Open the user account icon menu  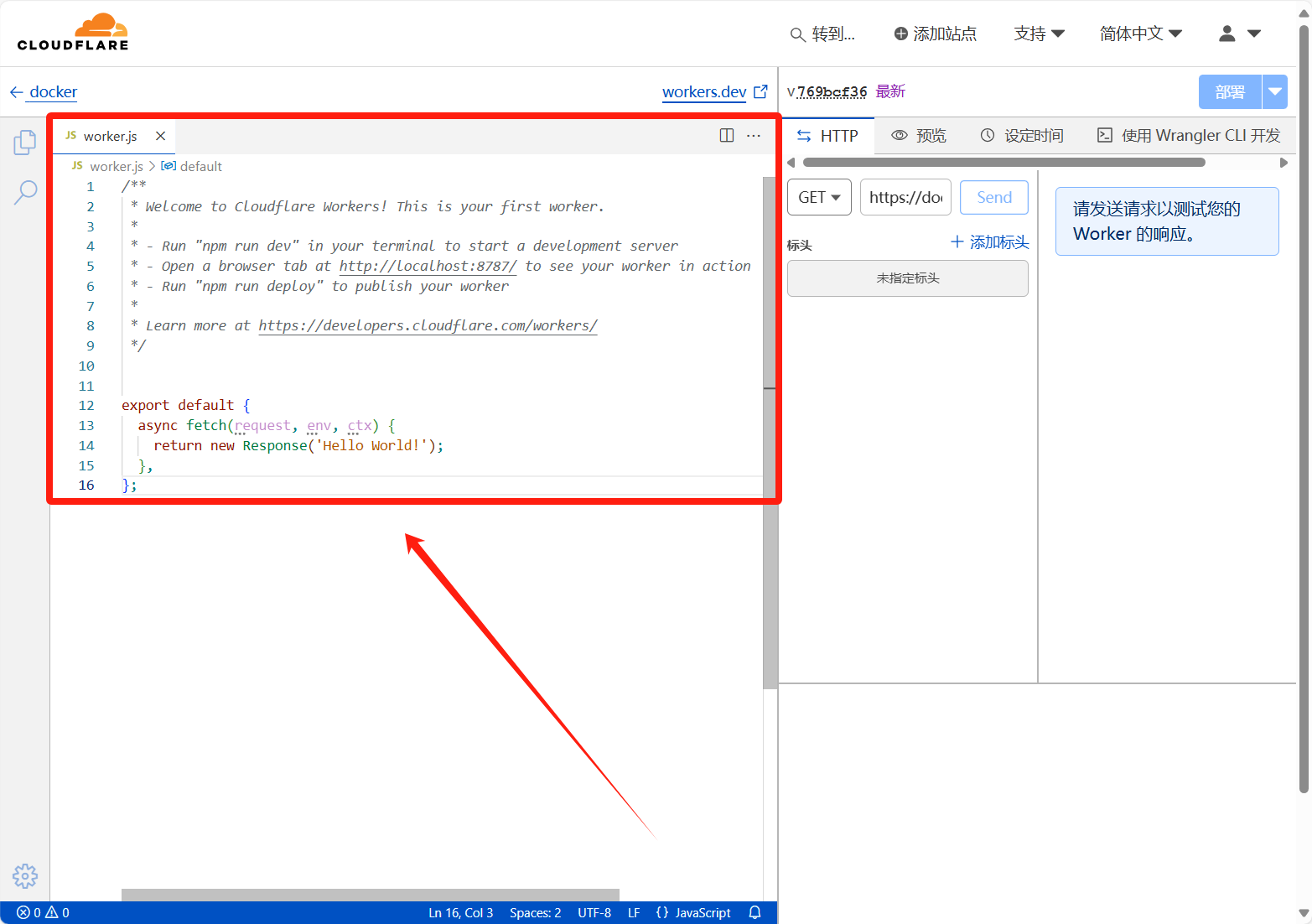[x=1239, y=34]
